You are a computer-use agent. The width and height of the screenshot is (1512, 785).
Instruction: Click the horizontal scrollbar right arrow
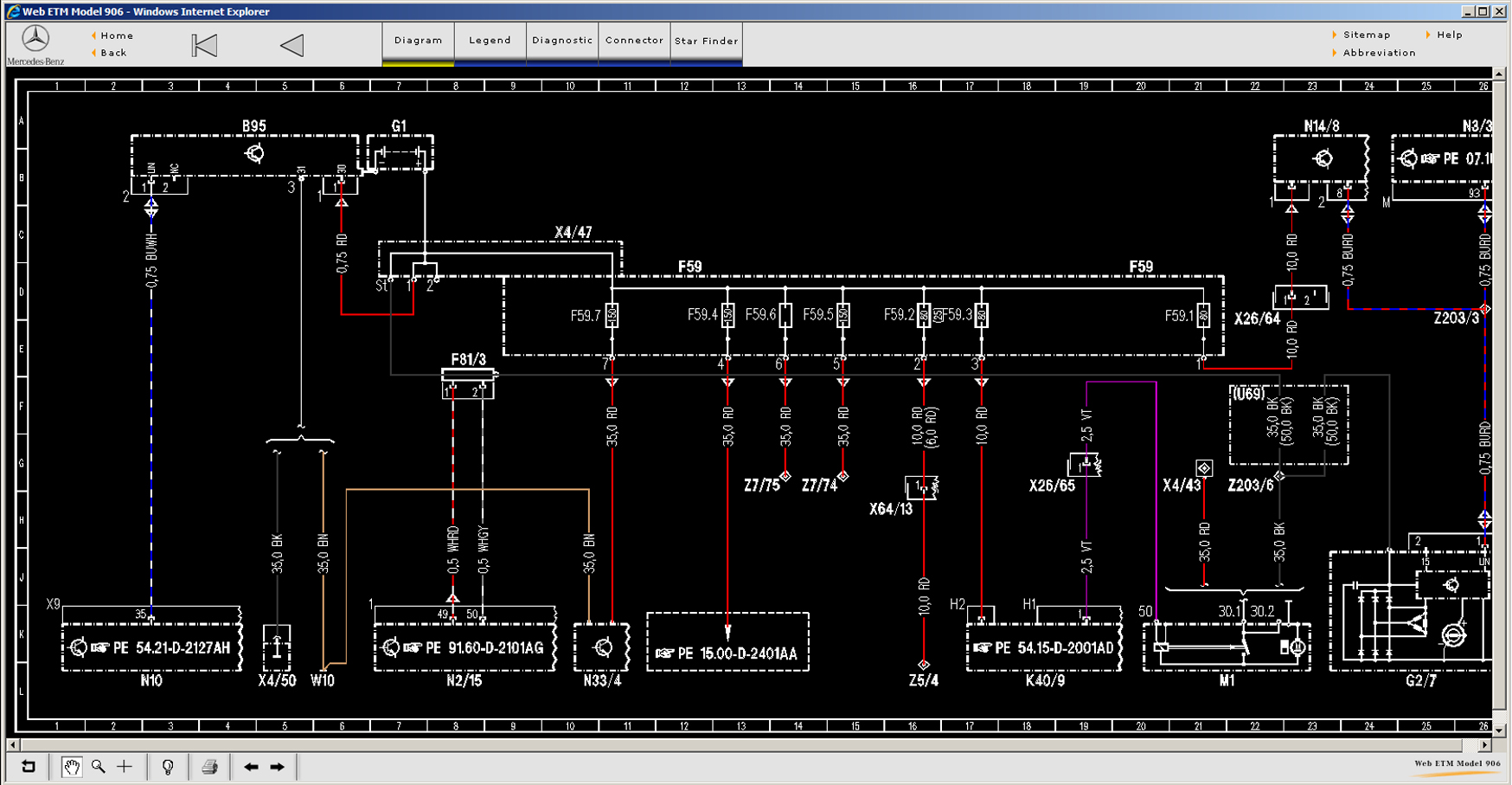1484,744
